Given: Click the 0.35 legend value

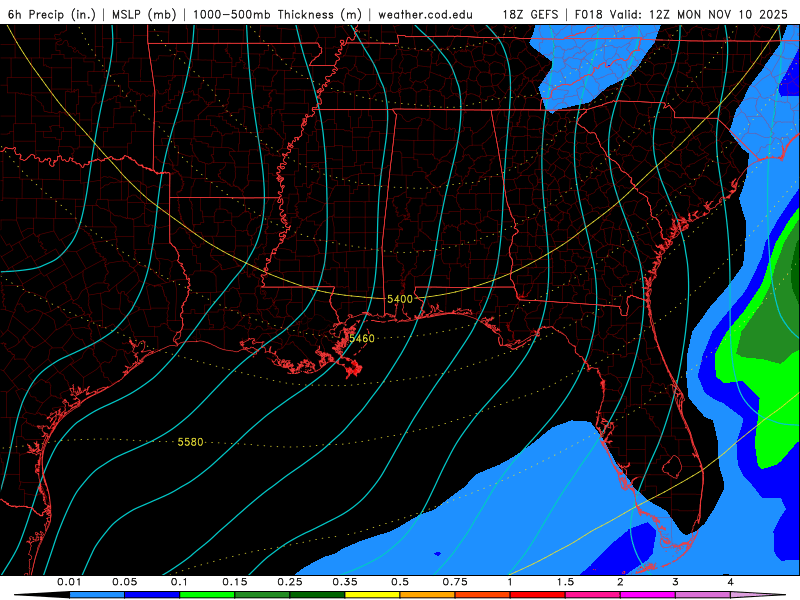Looking at the screenshot, I should coord(345,582).
